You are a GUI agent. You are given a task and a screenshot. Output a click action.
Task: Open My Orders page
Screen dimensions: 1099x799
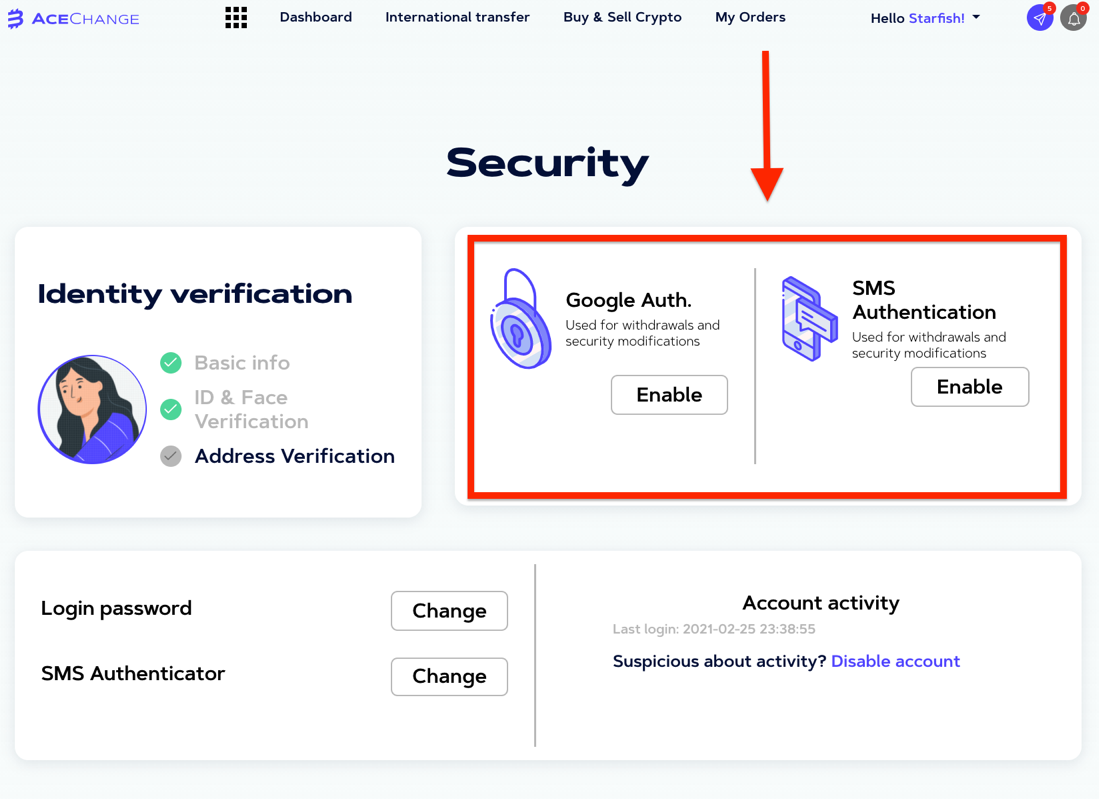pyautogui.click(x=750, y=18)
